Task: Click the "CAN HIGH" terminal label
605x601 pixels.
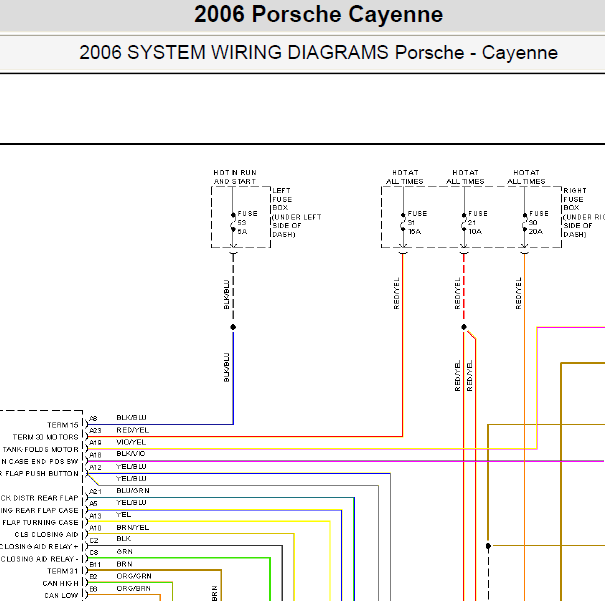Action: [60, 583]
